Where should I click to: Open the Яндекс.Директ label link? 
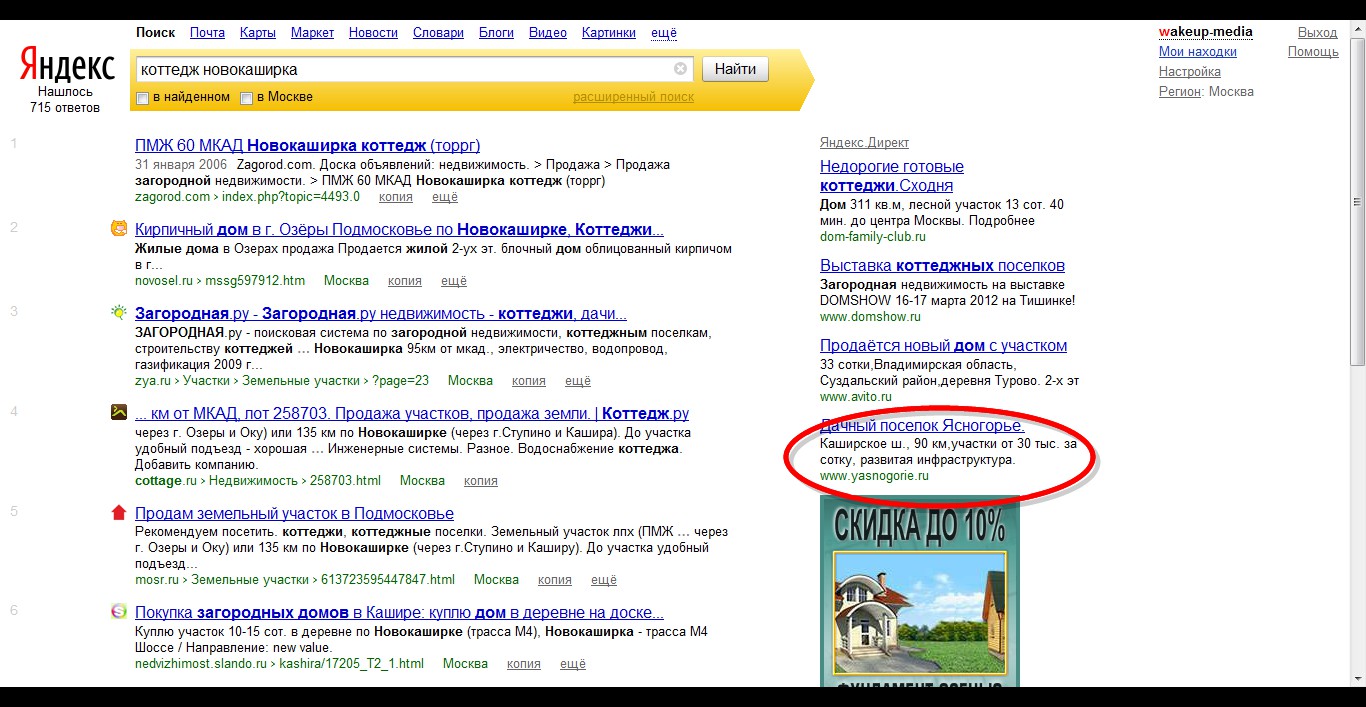[x=864, y=143]
